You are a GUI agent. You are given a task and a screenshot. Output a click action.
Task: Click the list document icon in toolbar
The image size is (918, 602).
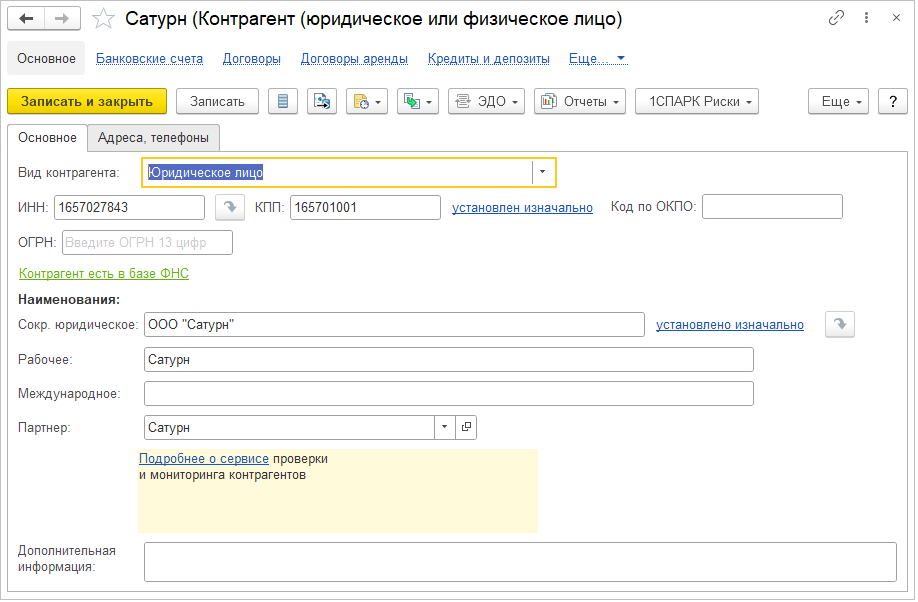[x=283, y=101]
